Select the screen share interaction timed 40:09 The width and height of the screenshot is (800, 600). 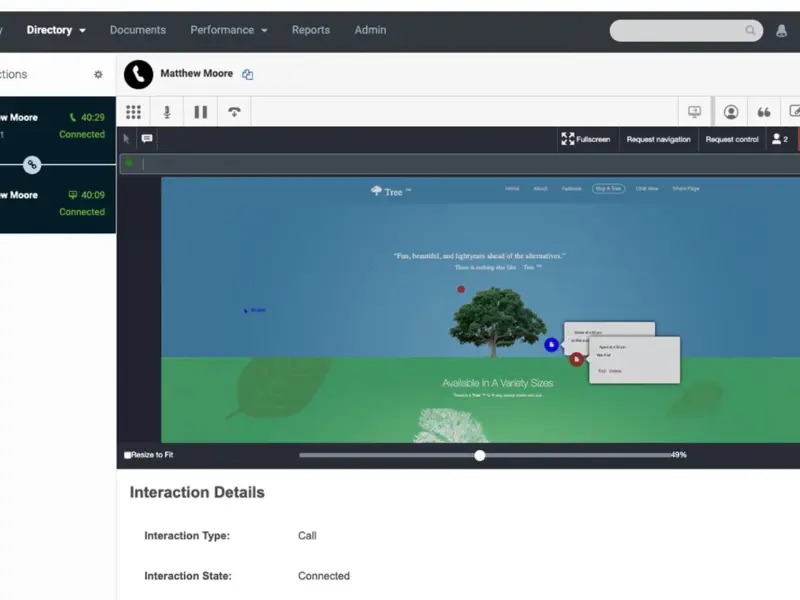pyautogui.click(x=58, y=203)
